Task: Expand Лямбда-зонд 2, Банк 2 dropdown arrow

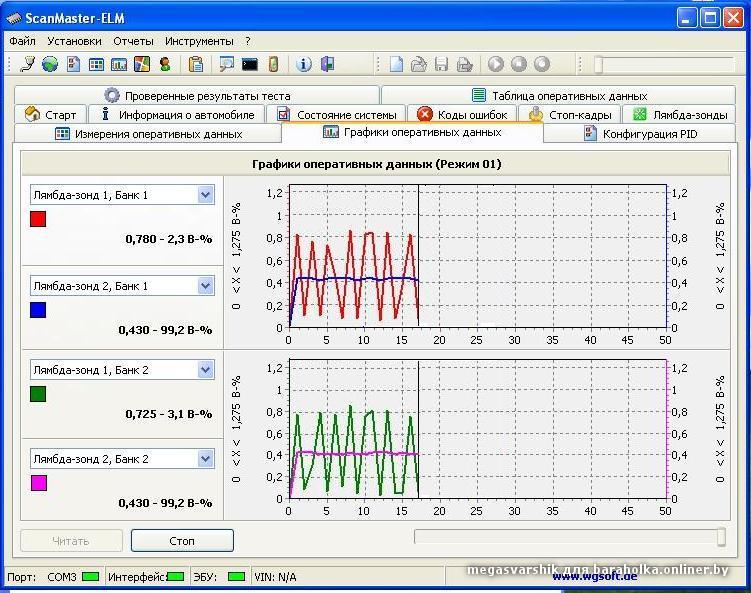Action: click(x=205, y=459)
